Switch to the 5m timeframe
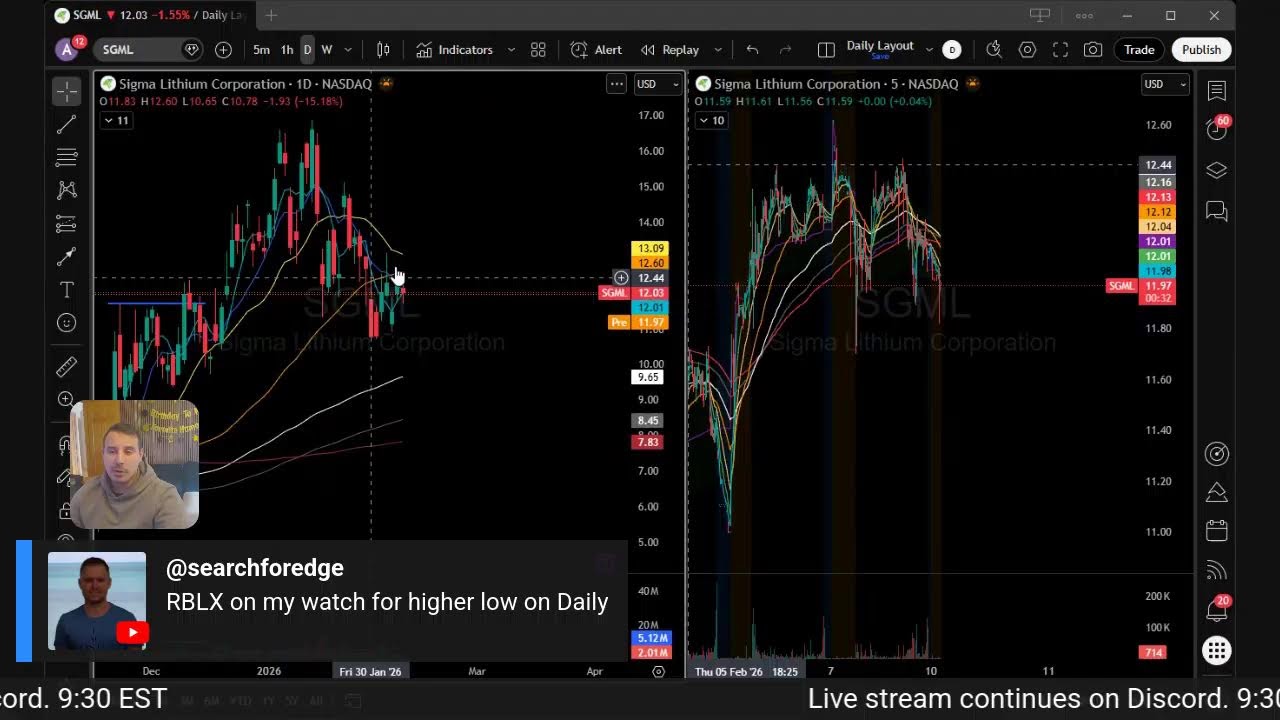Screen dimensions: 1280x720 point(261,50)
